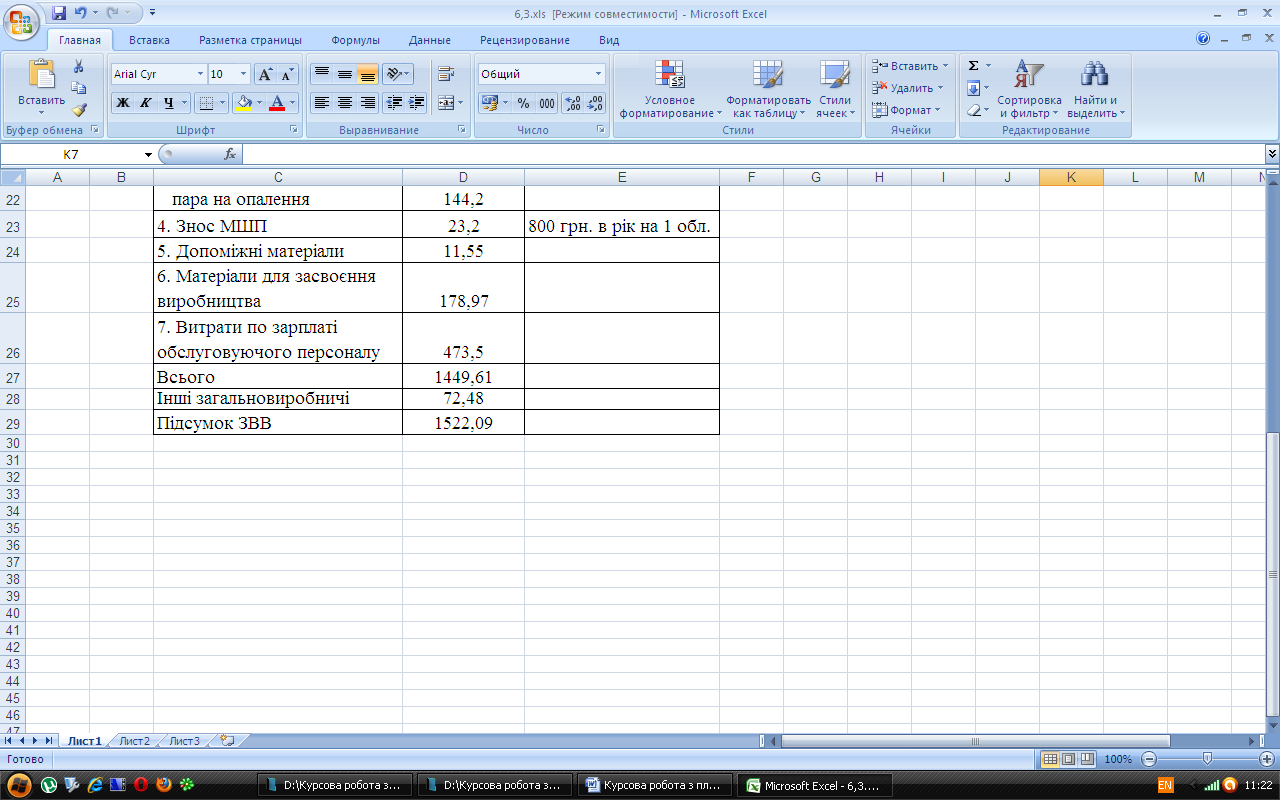
Task: Paste clipboard contents using Вставить
Action: (x=41, y=87)
